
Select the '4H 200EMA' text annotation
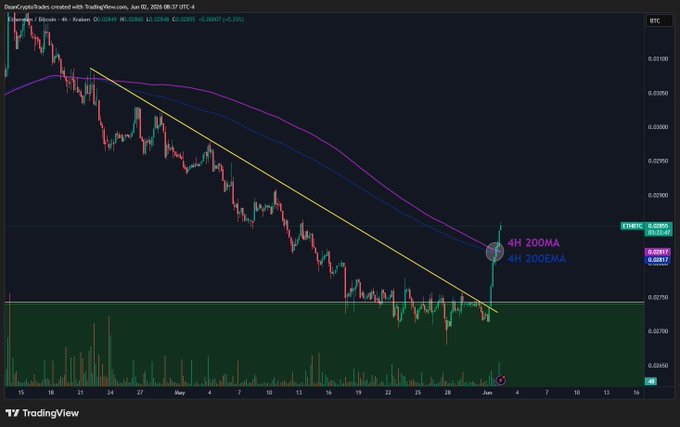coord(536,259)
